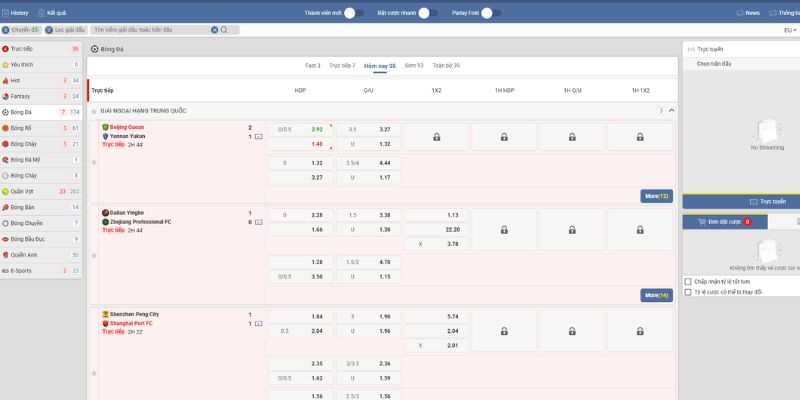
Task: Select the E-Sports category icon
Action: (x=6, y=270)
